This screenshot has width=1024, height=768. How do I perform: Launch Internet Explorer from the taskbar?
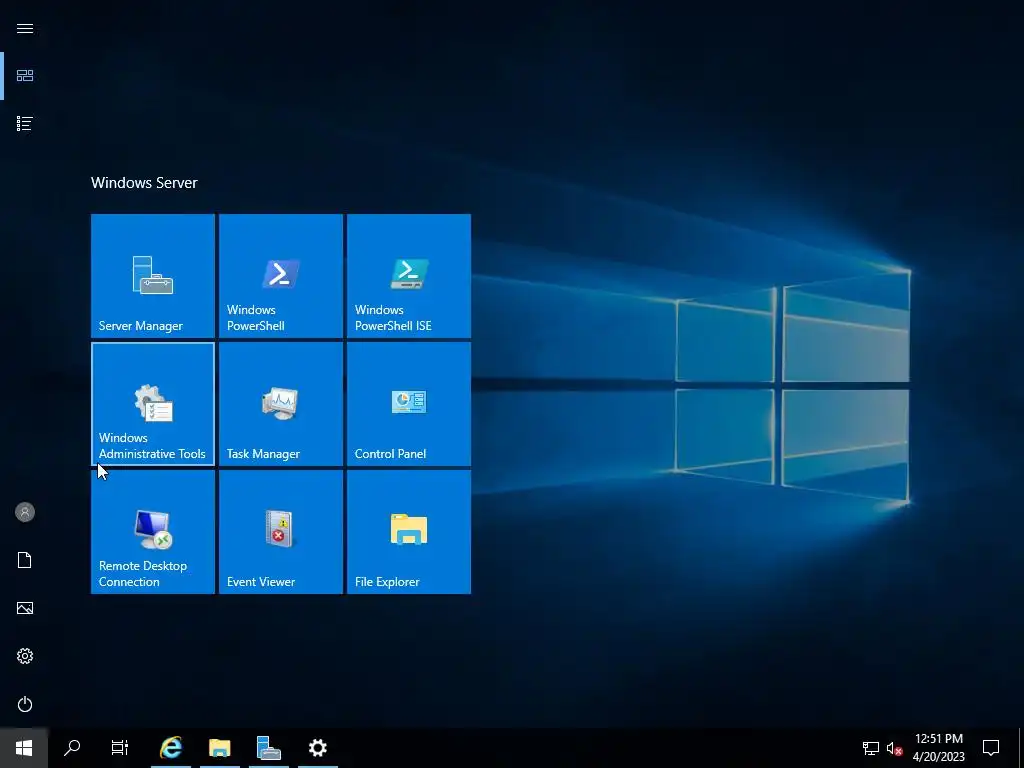pos(171,748)
